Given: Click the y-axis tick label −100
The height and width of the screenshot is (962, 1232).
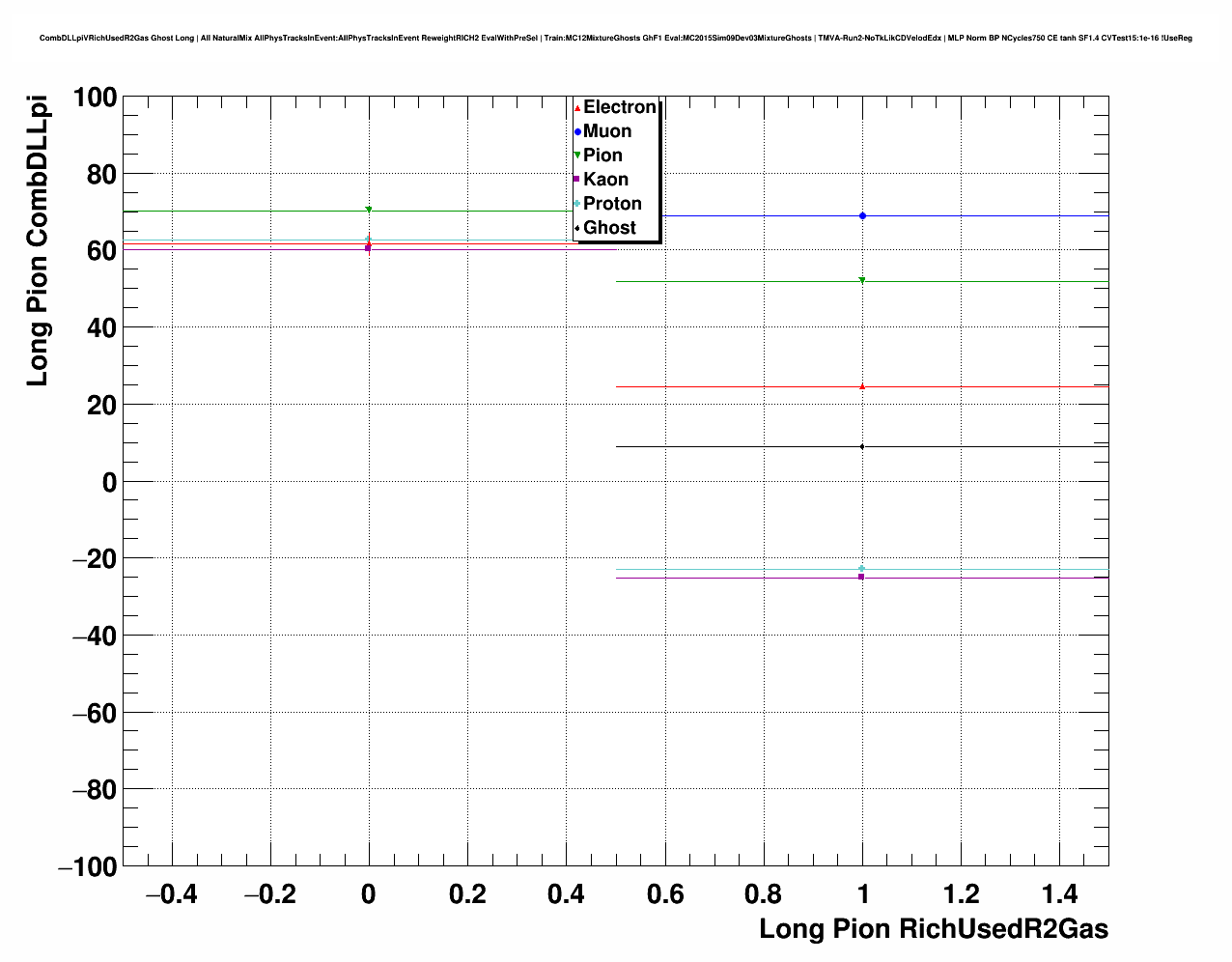Looking at the screenshot, I should point(87,867).
